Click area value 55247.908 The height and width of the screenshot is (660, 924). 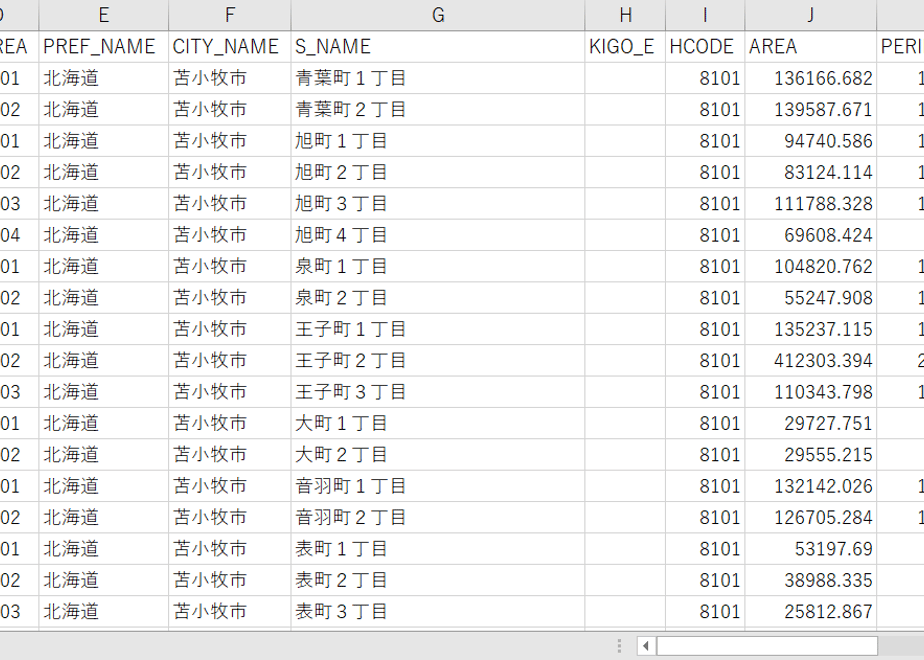(x=811, y=298)
